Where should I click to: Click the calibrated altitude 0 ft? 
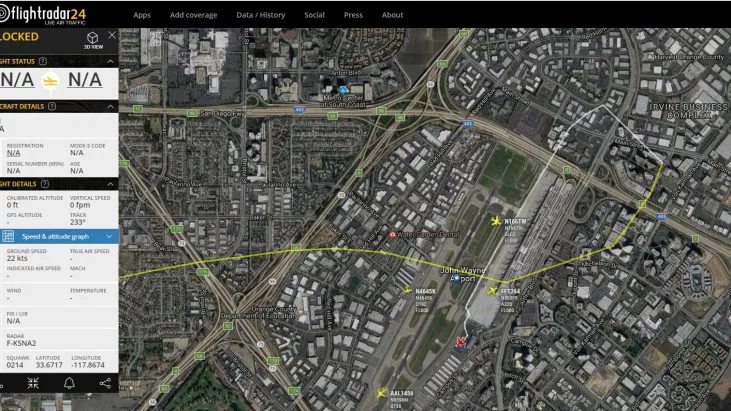pyautogui.click(x=13, y=205)
